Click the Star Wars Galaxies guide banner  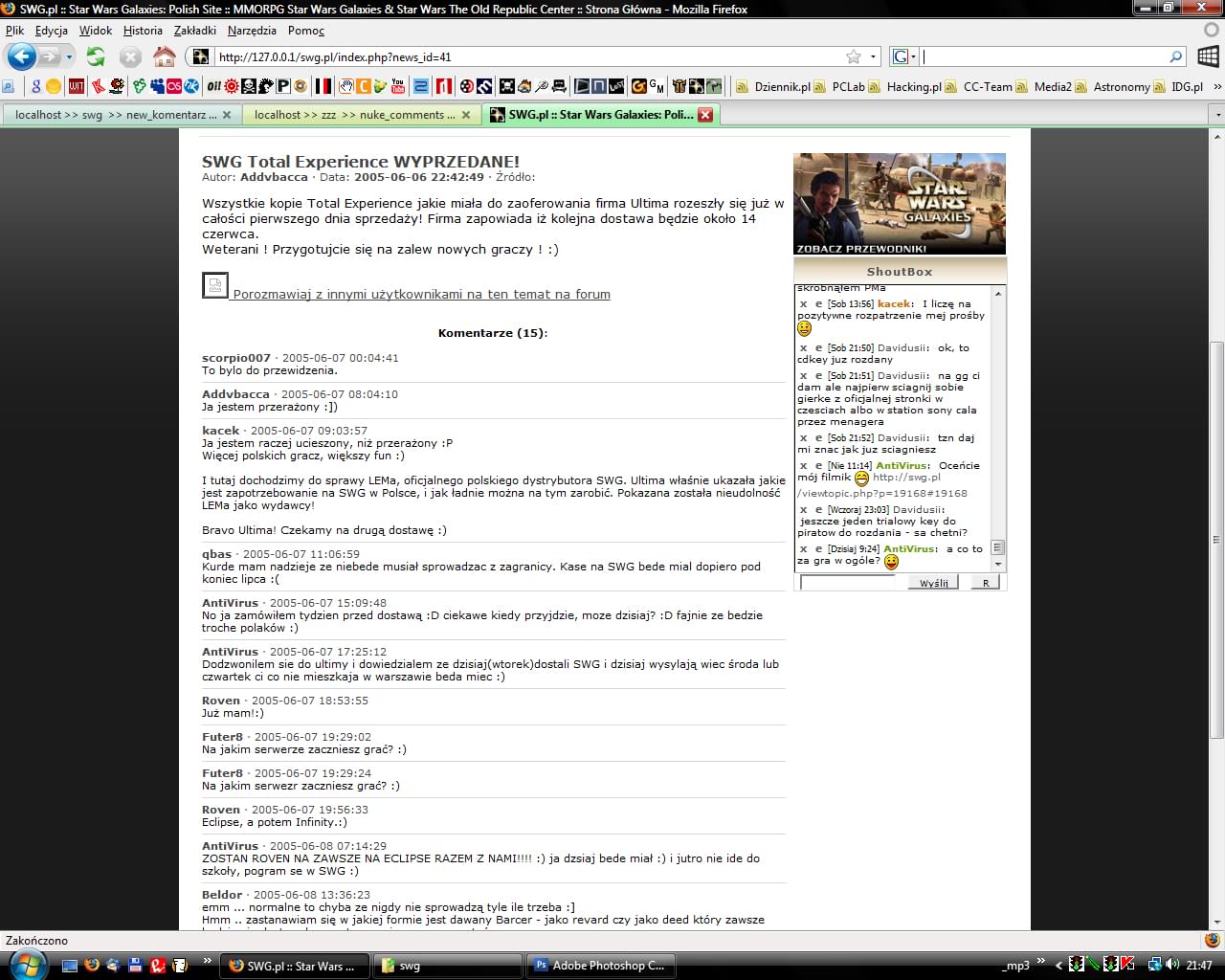(x=899, y=204)
